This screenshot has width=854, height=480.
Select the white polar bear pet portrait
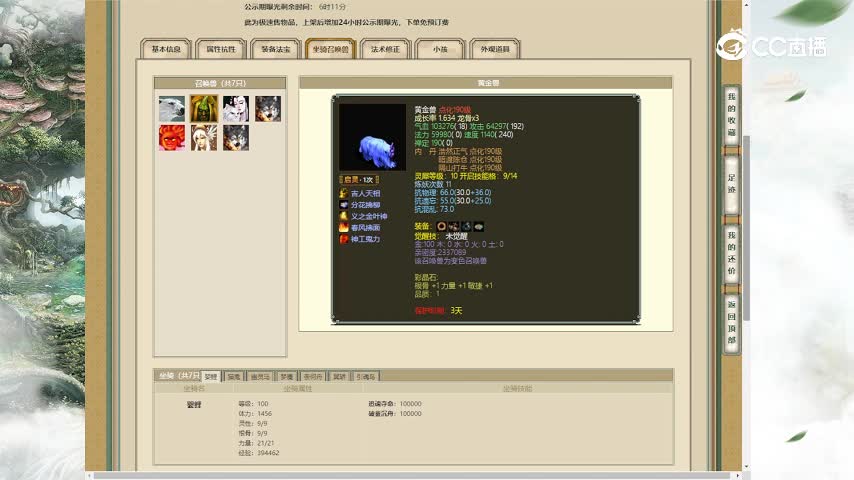point(172,109)
